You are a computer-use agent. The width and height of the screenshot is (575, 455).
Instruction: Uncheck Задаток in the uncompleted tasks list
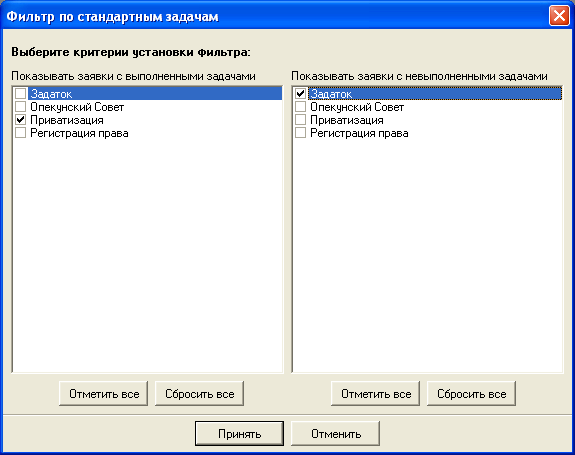(x=300, y=94)
